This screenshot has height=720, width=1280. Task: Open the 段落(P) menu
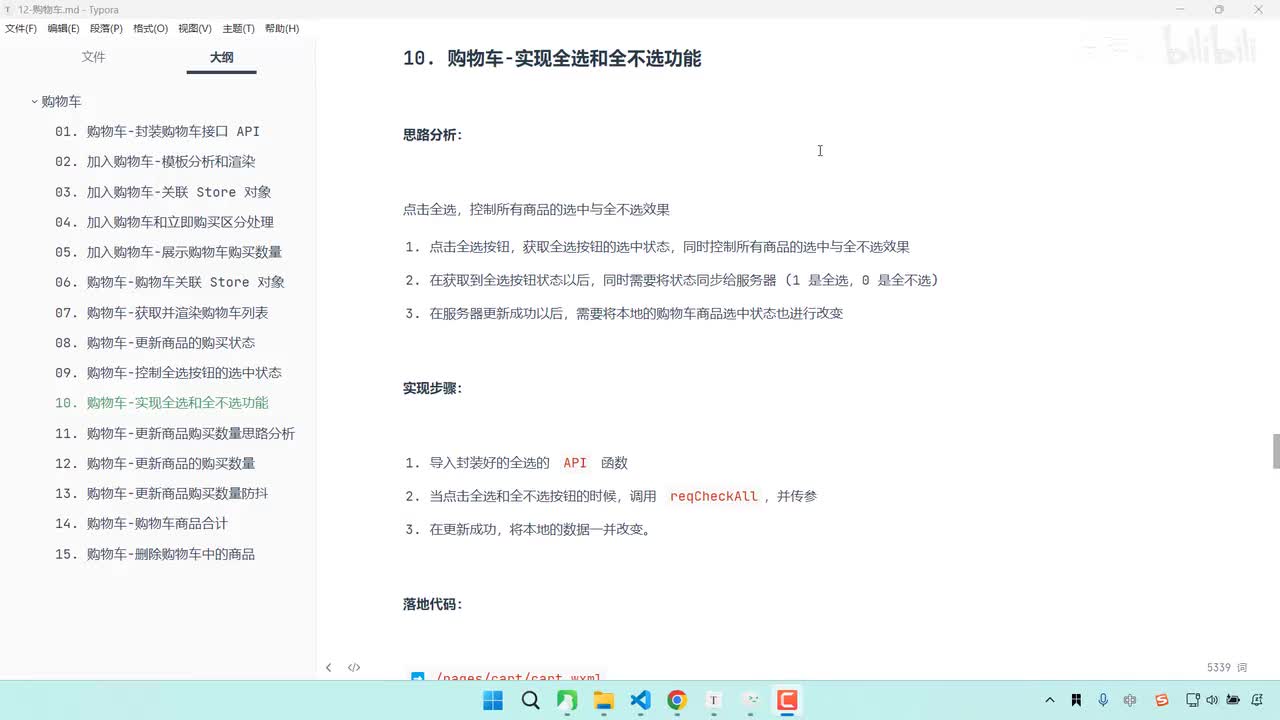tap(106, 29)
